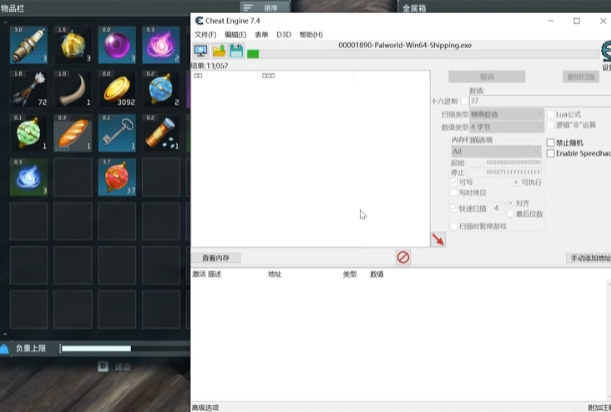Open the 数值类型 4 字节 dropdown
611x412 pixels.
coord(506,127)
